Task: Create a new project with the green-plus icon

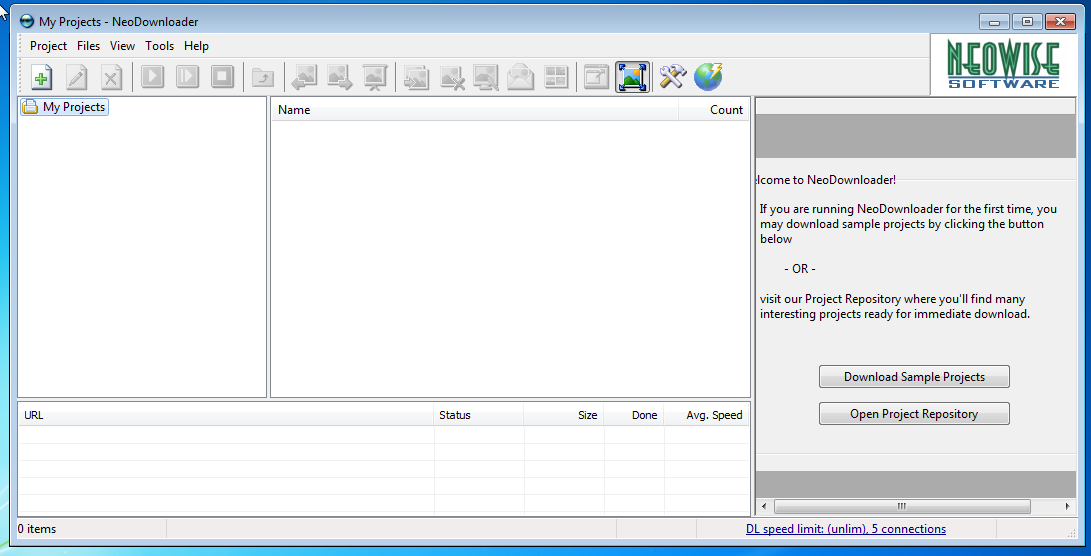Action: click(x=42, y=77)
